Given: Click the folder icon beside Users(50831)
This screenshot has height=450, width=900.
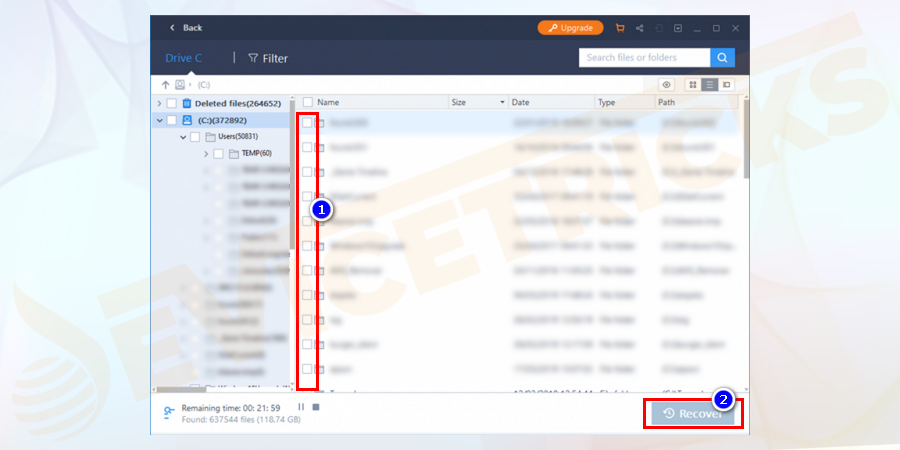Looking at the screenshot, I should [210, 137].
